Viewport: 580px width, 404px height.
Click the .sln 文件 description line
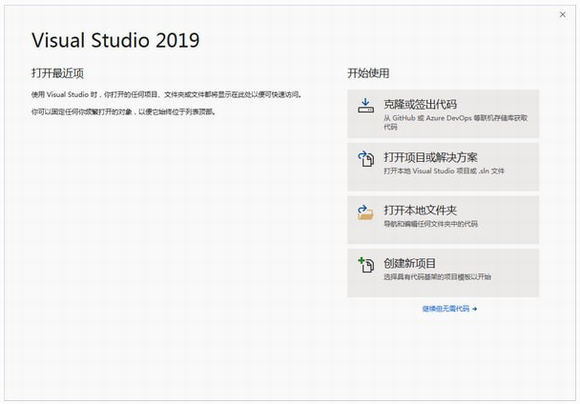(444, 171)
